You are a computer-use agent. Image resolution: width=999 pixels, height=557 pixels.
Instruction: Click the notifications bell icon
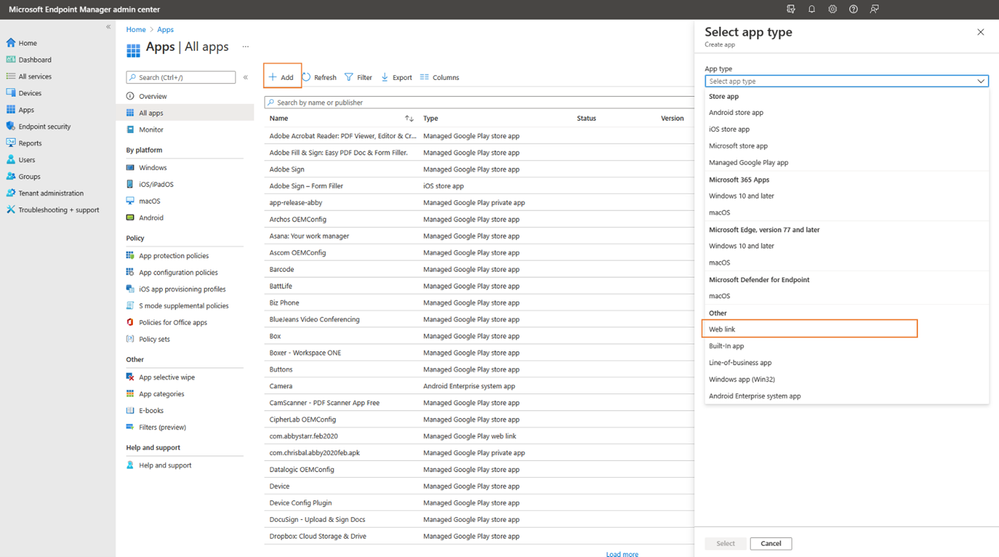click(x=811, y=9)
